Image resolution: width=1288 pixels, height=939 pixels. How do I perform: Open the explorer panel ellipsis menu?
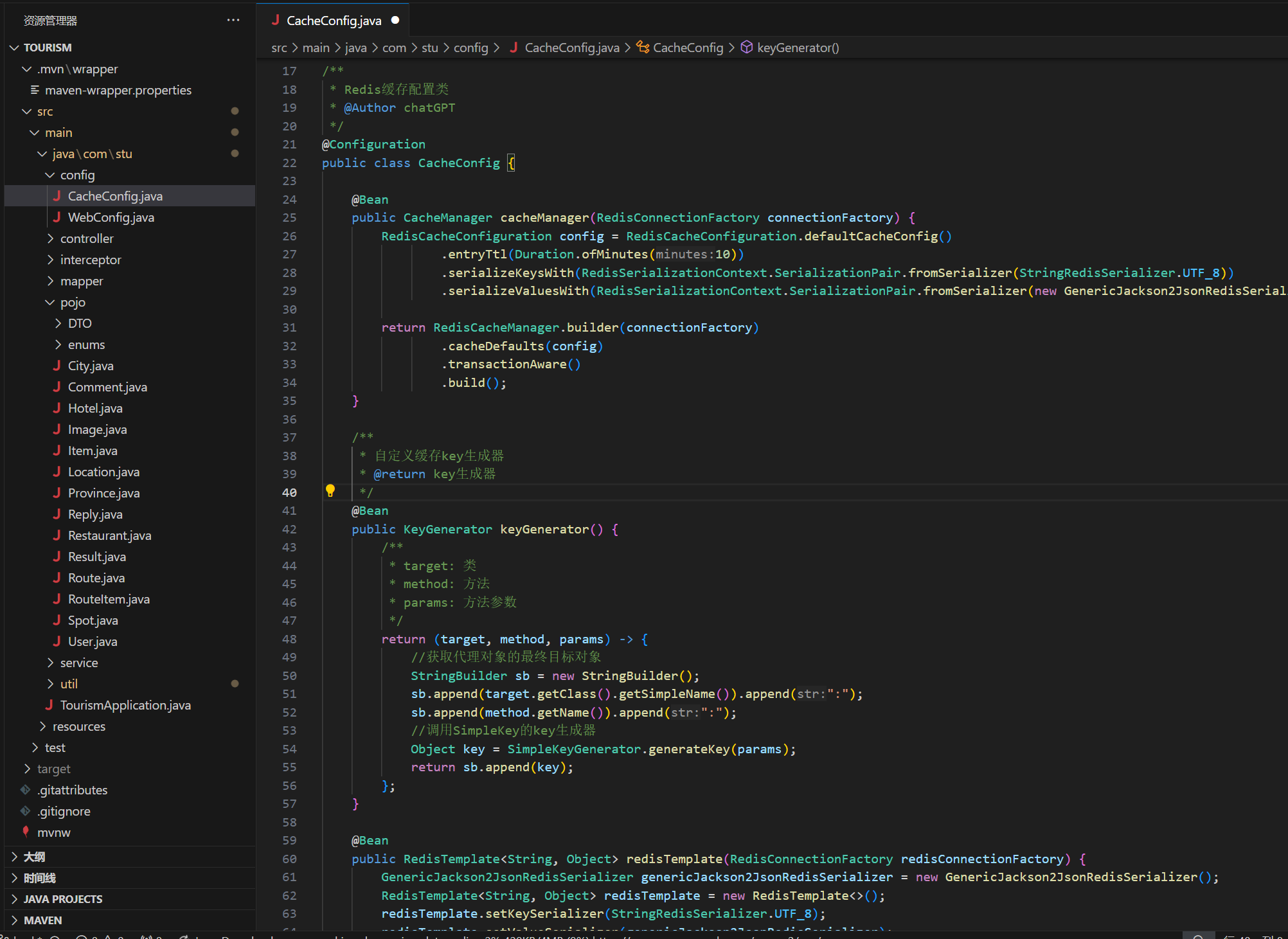[x=233, y=21]
